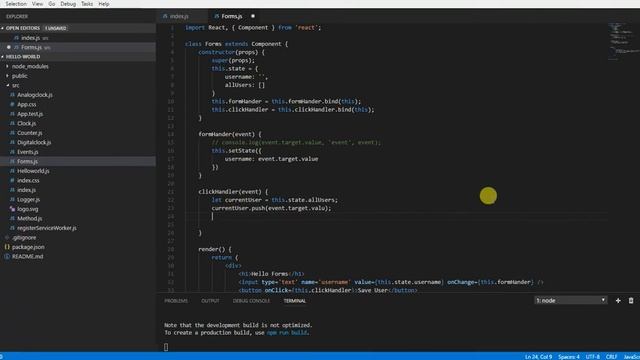Click the 1 UNSAVED badge

tap(56, 28)
